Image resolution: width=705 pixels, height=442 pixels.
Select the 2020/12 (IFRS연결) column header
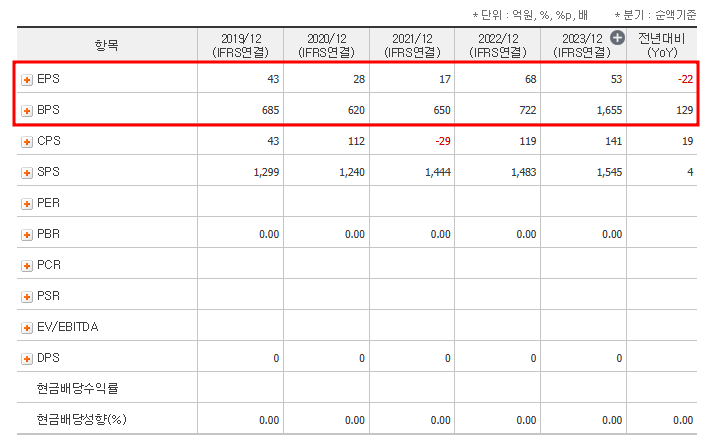click(x=326, y=45)
